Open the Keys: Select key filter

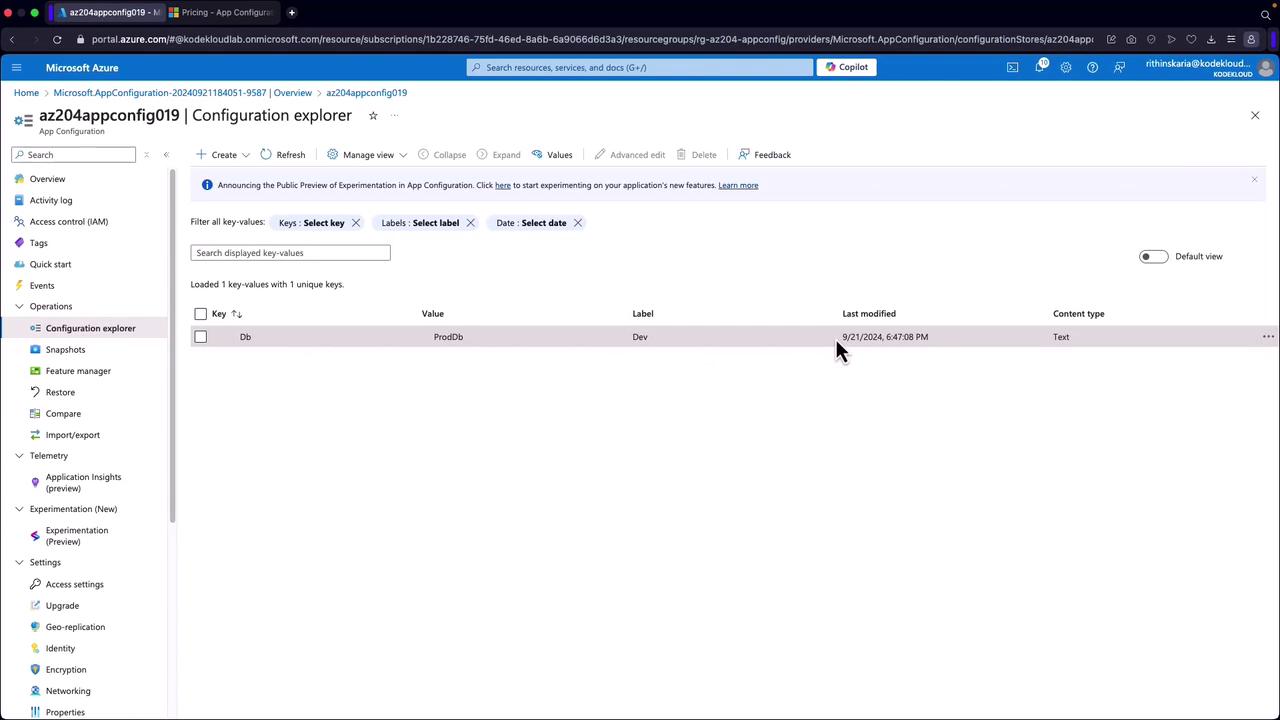[x=311, y=223]
